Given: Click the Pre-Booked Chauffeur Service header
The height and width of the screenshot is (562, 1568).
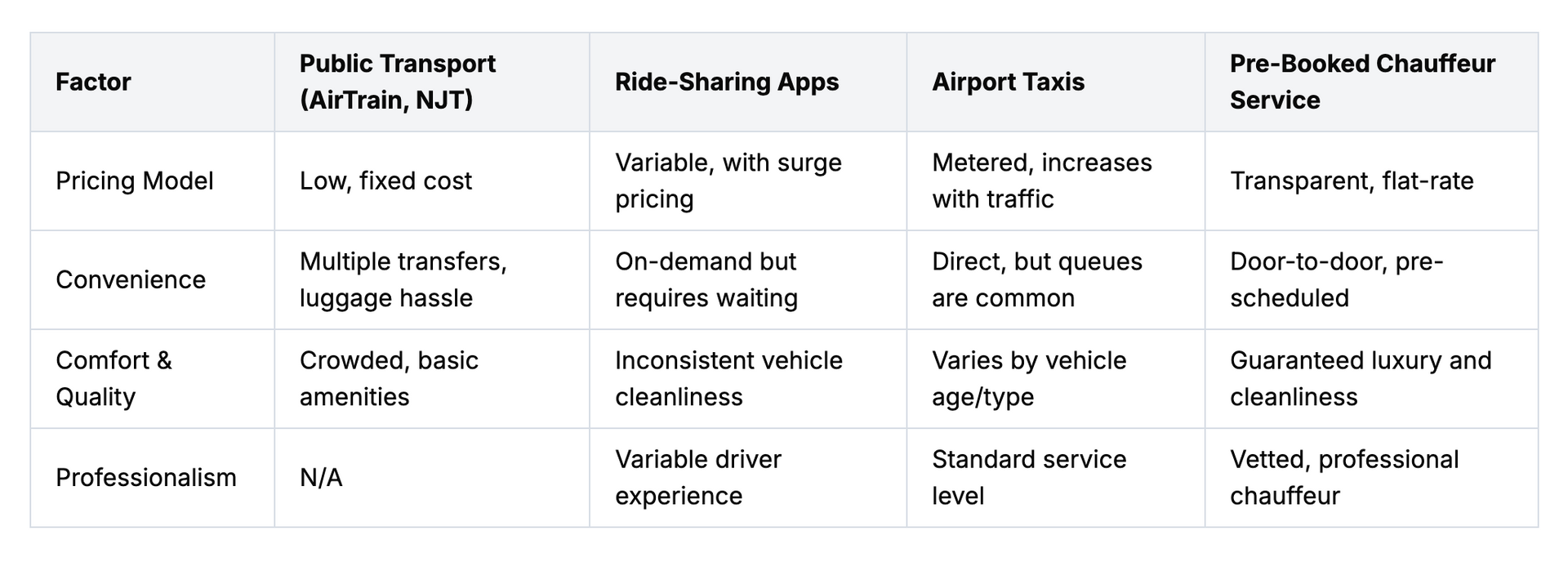Looking at the screenshot, I should 1371,83.
